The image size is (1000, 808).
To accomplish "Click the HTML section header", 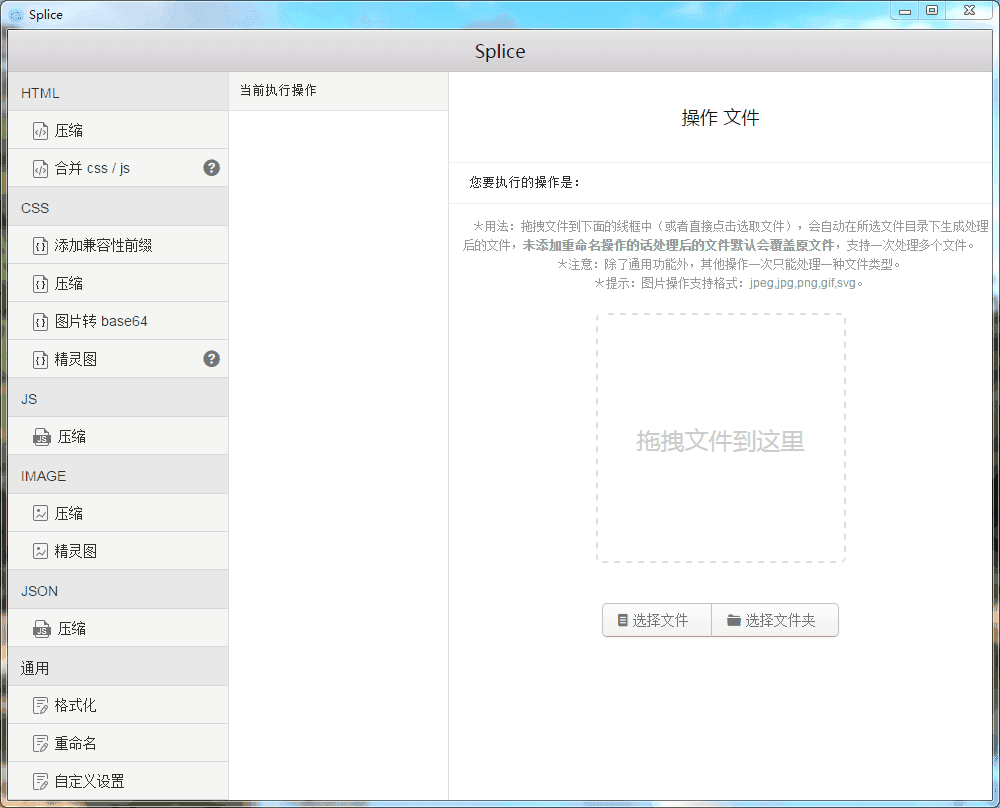I will (x=119, y=92).
